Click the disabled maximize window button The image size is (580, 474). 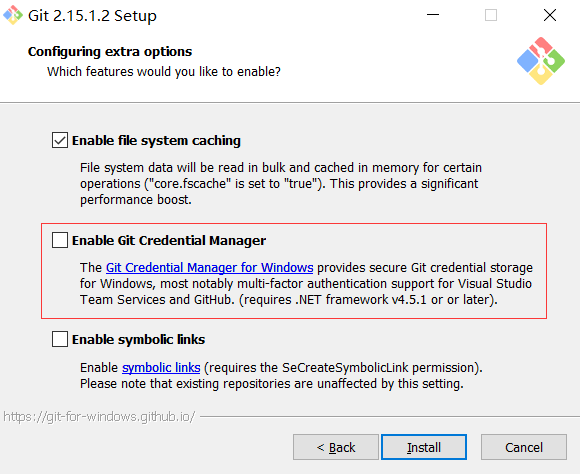(x=491, y=15)
